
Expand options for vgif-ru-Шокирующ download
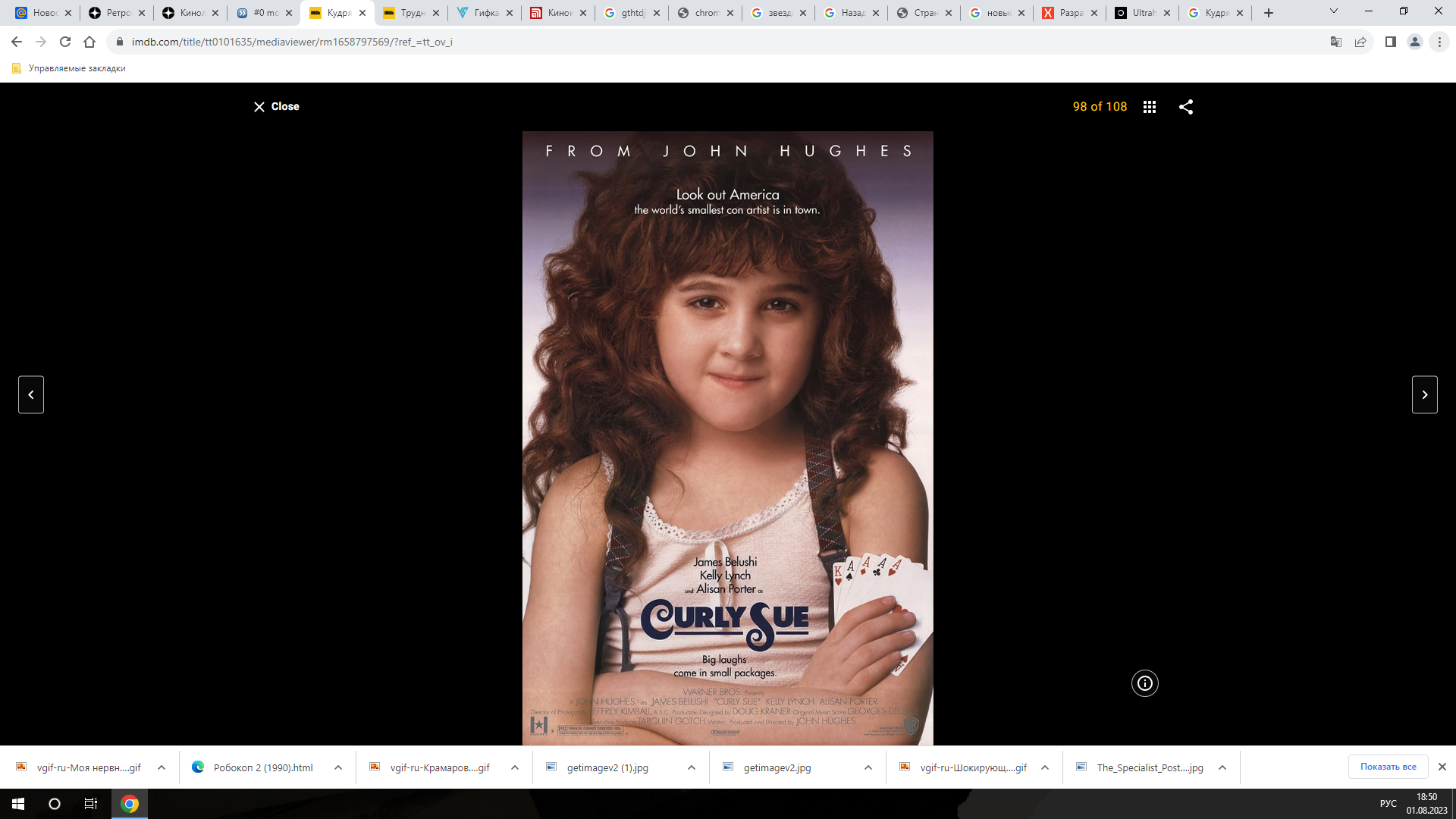tap(1045, 767)
